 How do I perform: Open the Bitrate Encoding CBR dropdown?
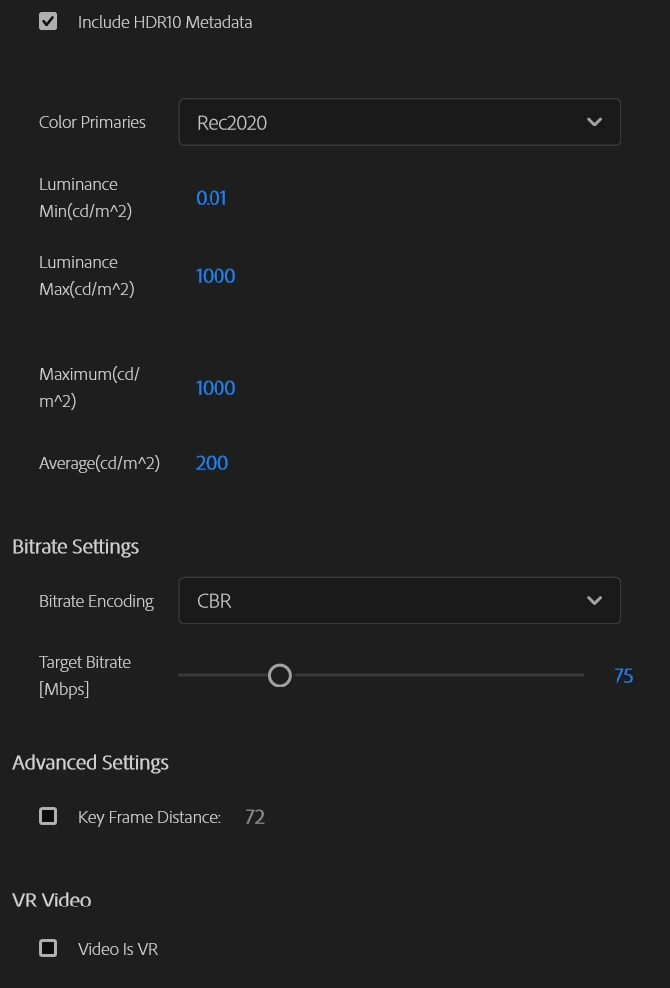click(400, 600)
